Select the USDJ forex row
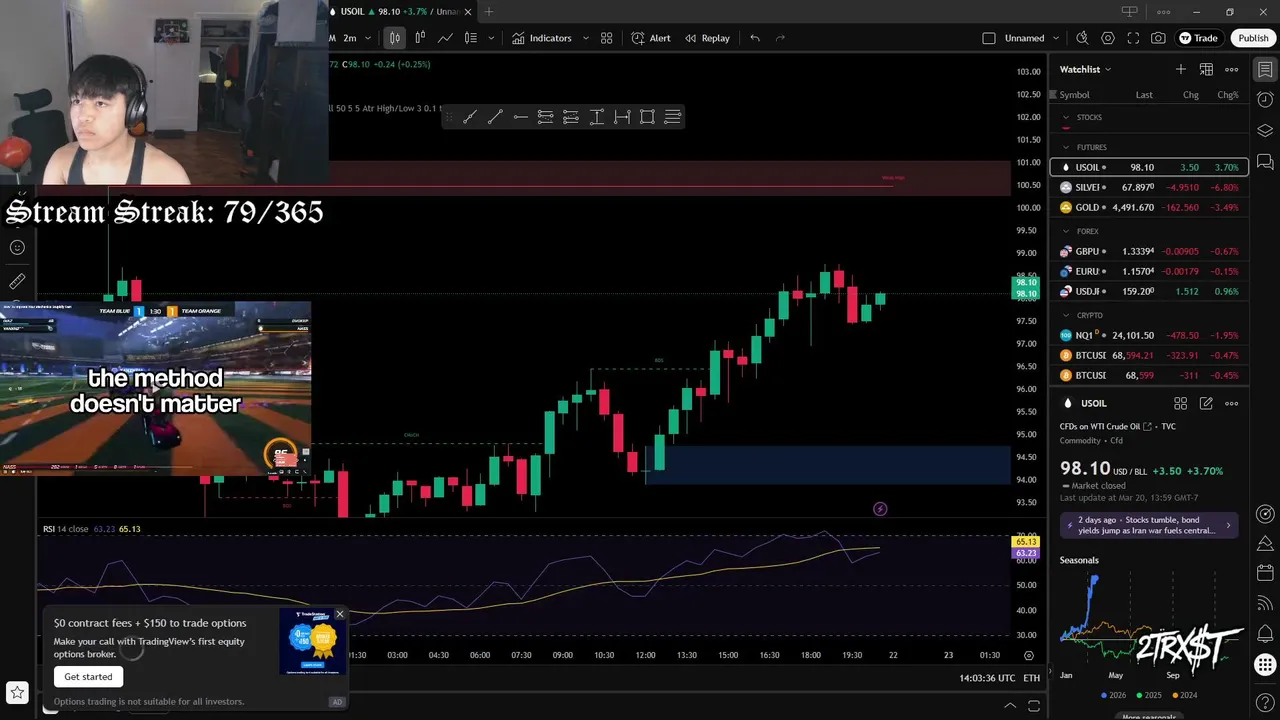 point(1149,291)
